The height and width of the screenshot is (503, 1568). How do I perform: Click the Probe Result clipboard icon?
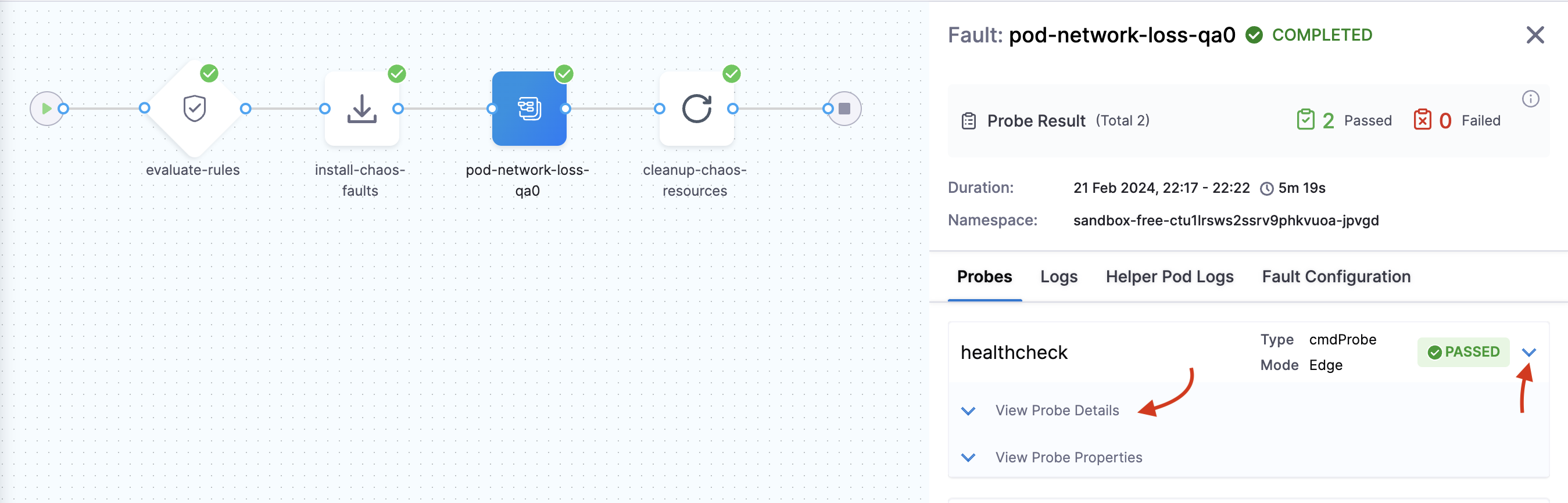968,121
